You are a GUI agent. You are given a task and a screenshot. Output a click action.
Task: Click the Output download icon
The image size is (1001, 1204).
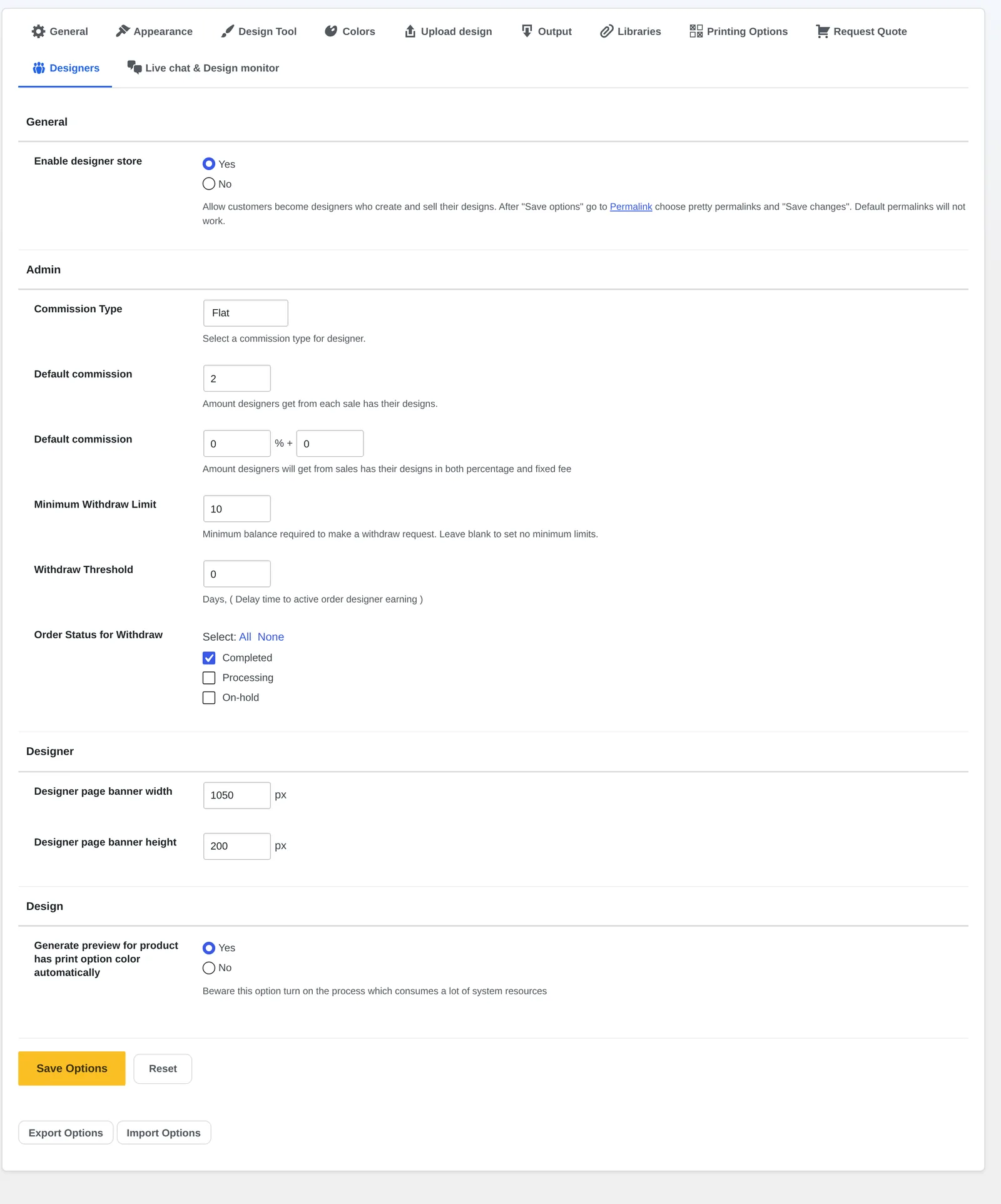coord(527,31)
